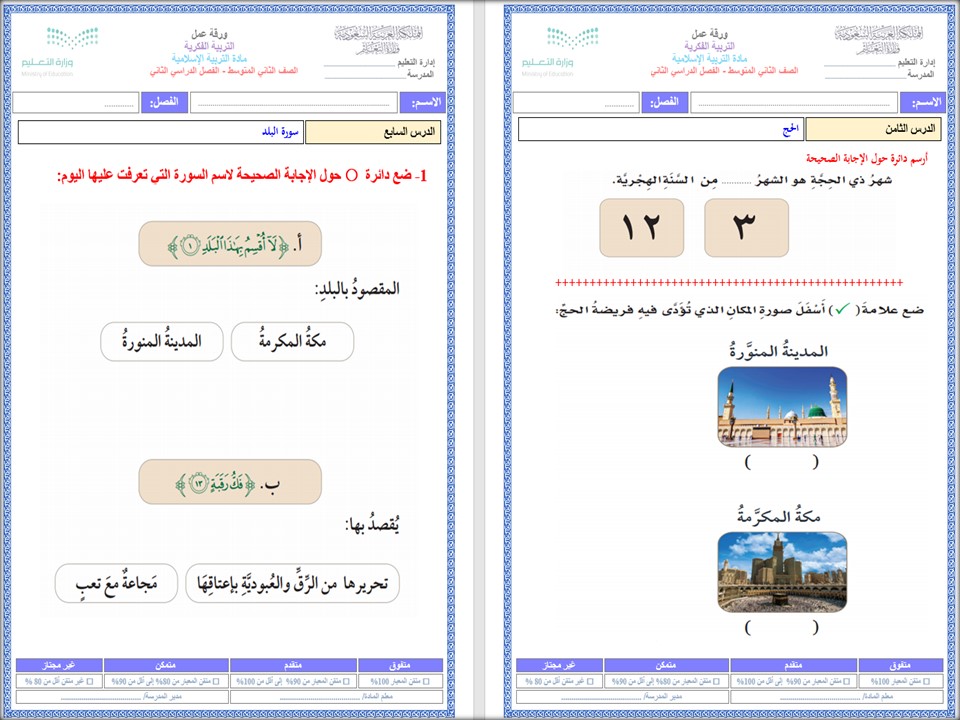Click the class input field on the right page

(x=576, y=103)
